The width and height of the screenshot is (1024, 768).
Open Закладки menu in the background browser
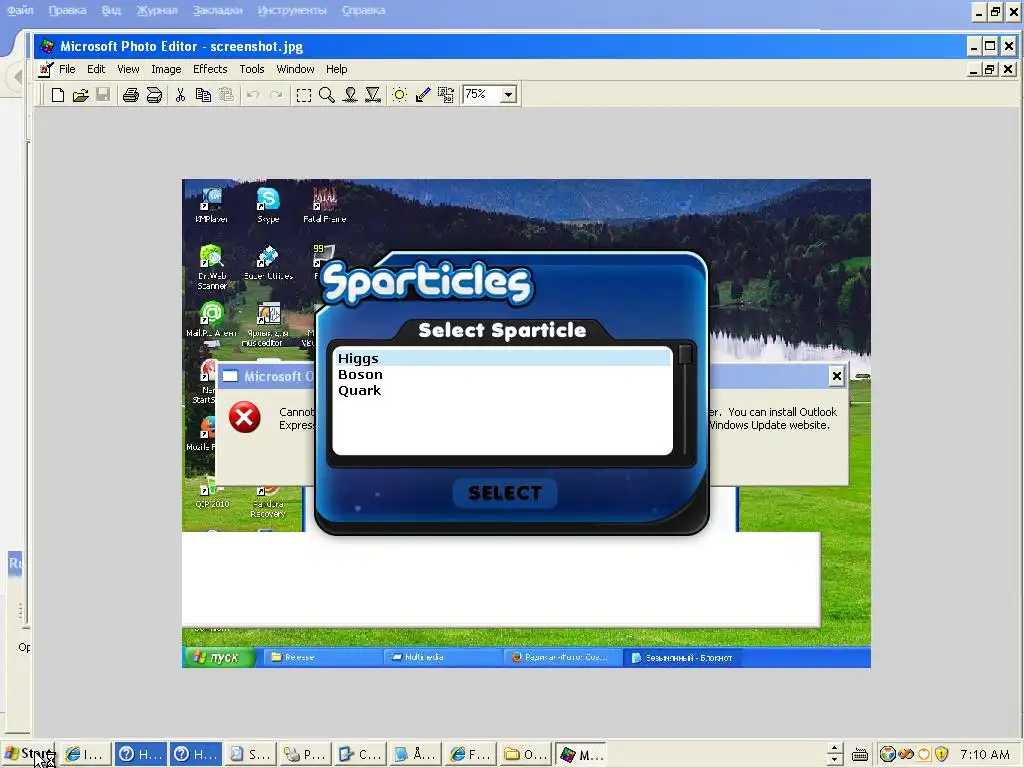pos(217,10)
